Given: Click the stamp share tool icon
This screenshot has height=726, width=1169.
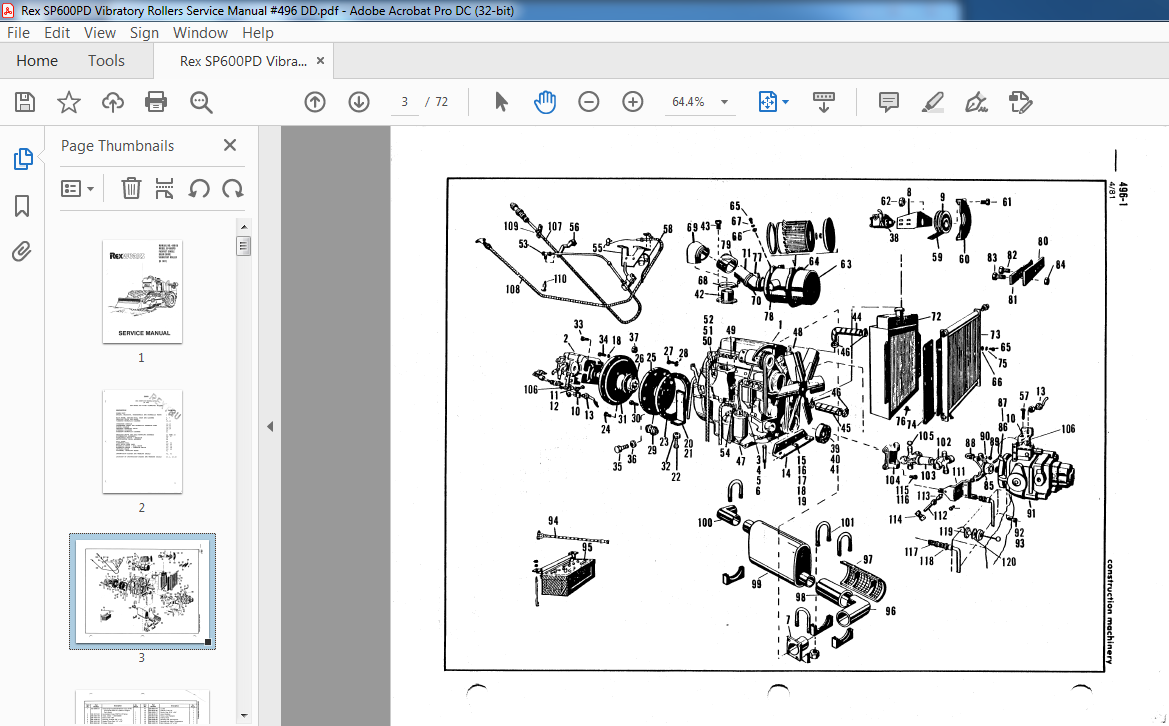Looking at the screenshot, I should 1020,102.
